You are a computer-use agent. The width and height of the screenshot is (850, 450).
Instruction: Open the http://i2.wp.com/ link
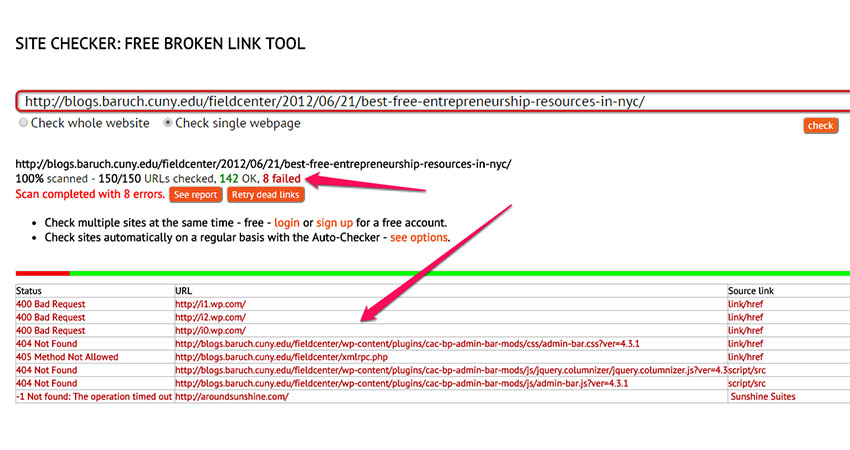pyautogui.click(x=210, y=317)
